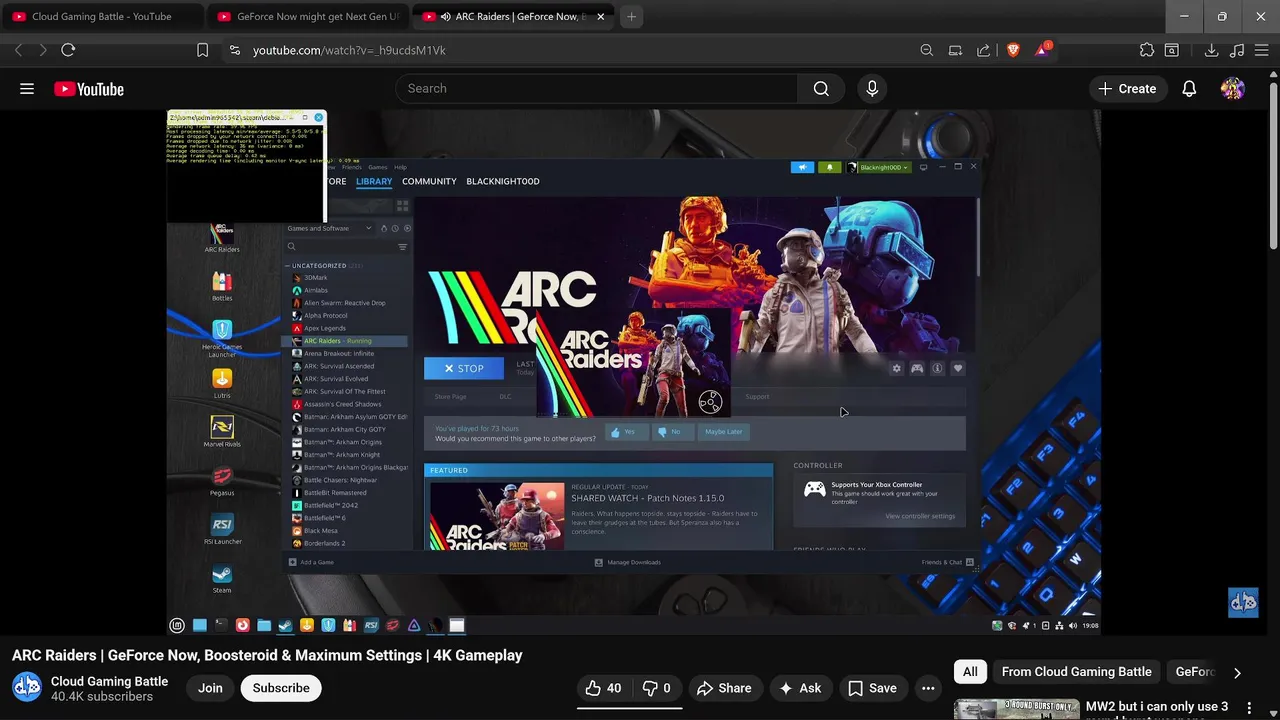
Task: Go to YouTube home via the logo
Action: [x=89, y=89]
